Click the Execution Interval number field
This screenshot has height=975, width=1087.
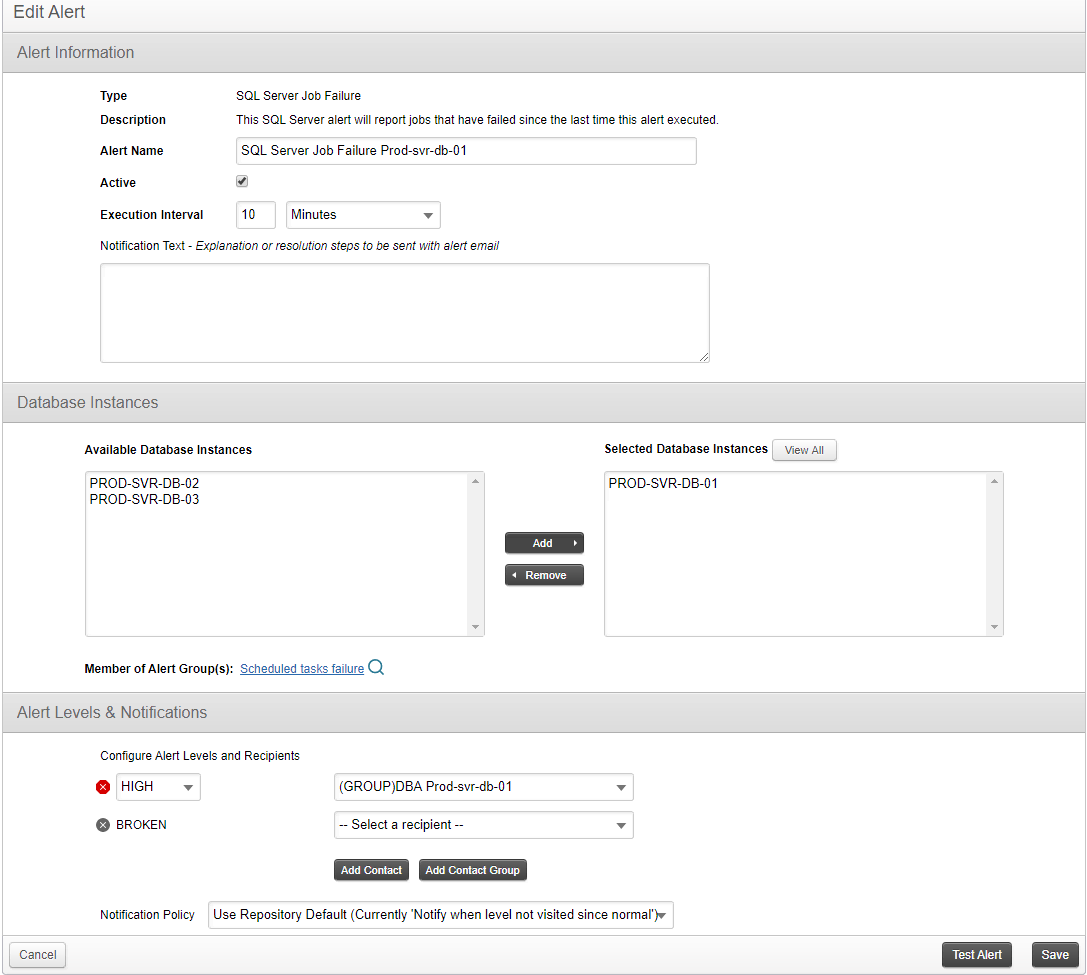[x=256, y=215]
